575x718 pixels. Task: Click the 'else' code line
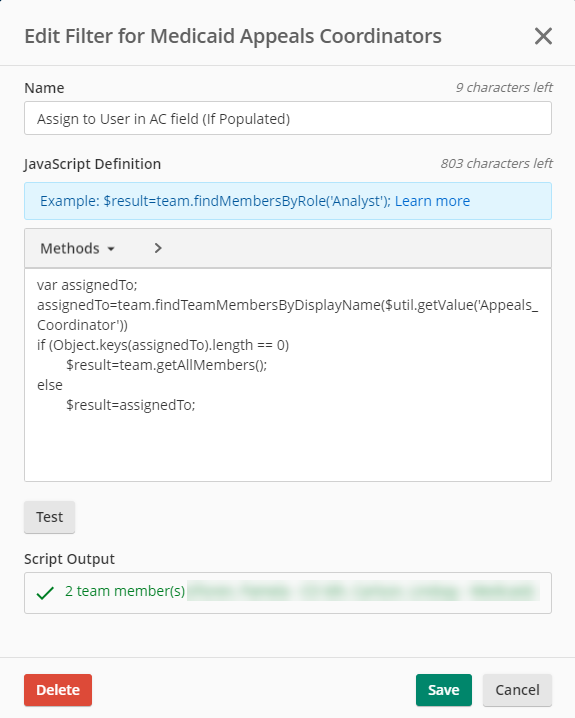[50, 385]
